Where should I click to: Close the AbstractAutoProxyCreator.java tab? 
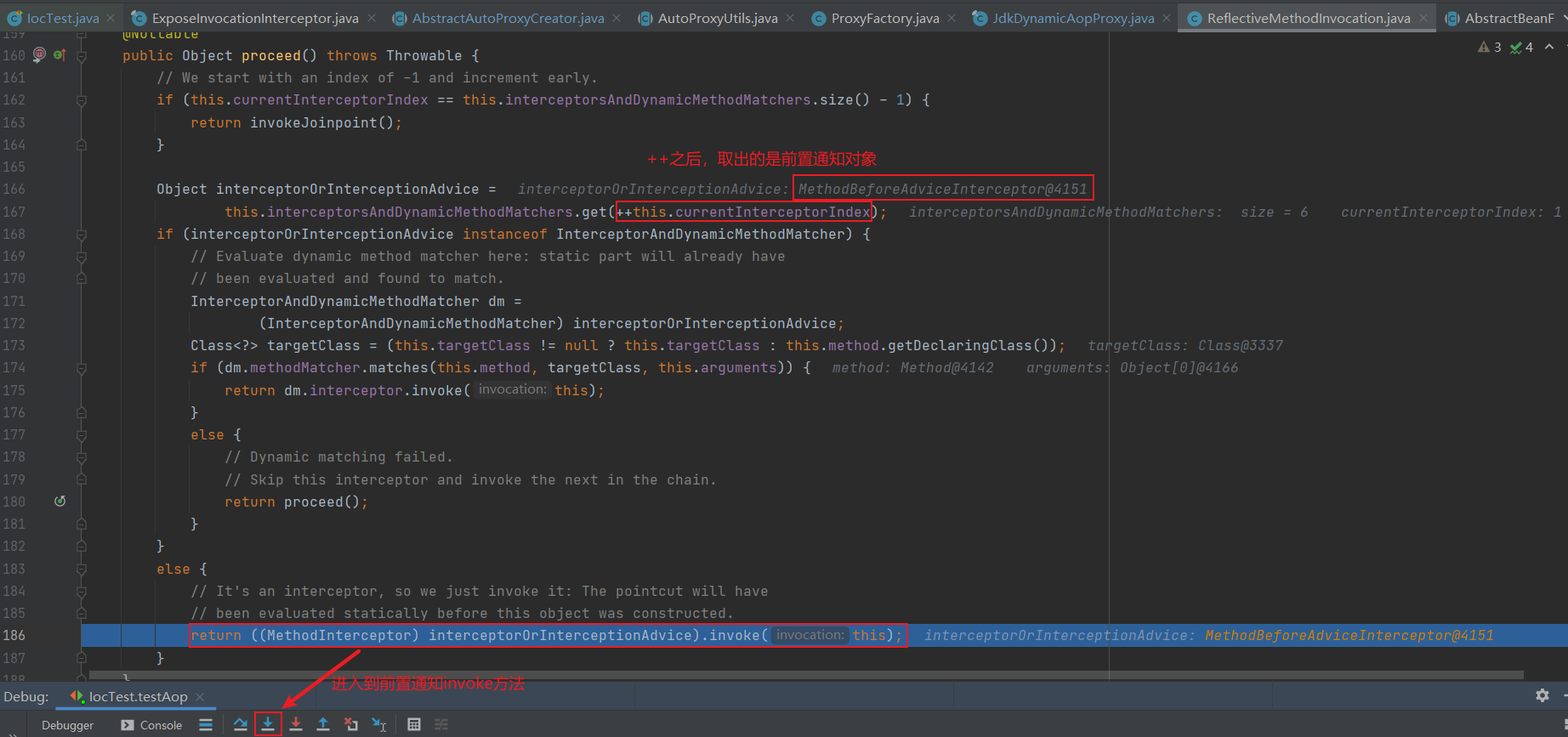point(616,18)
